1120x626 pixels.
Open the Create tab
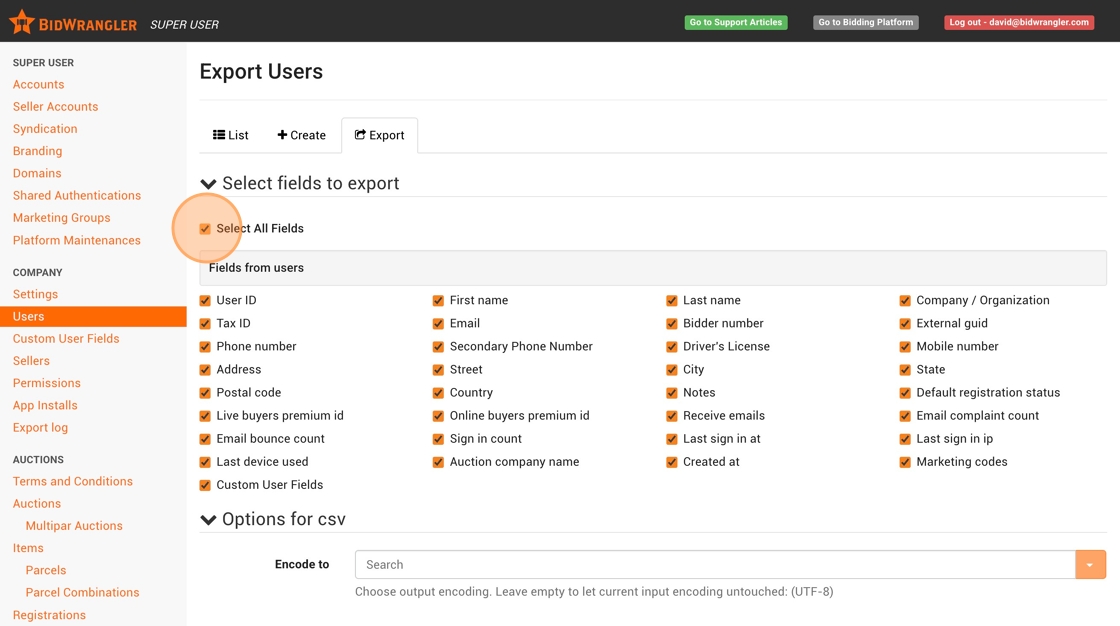tap(302, 135)
